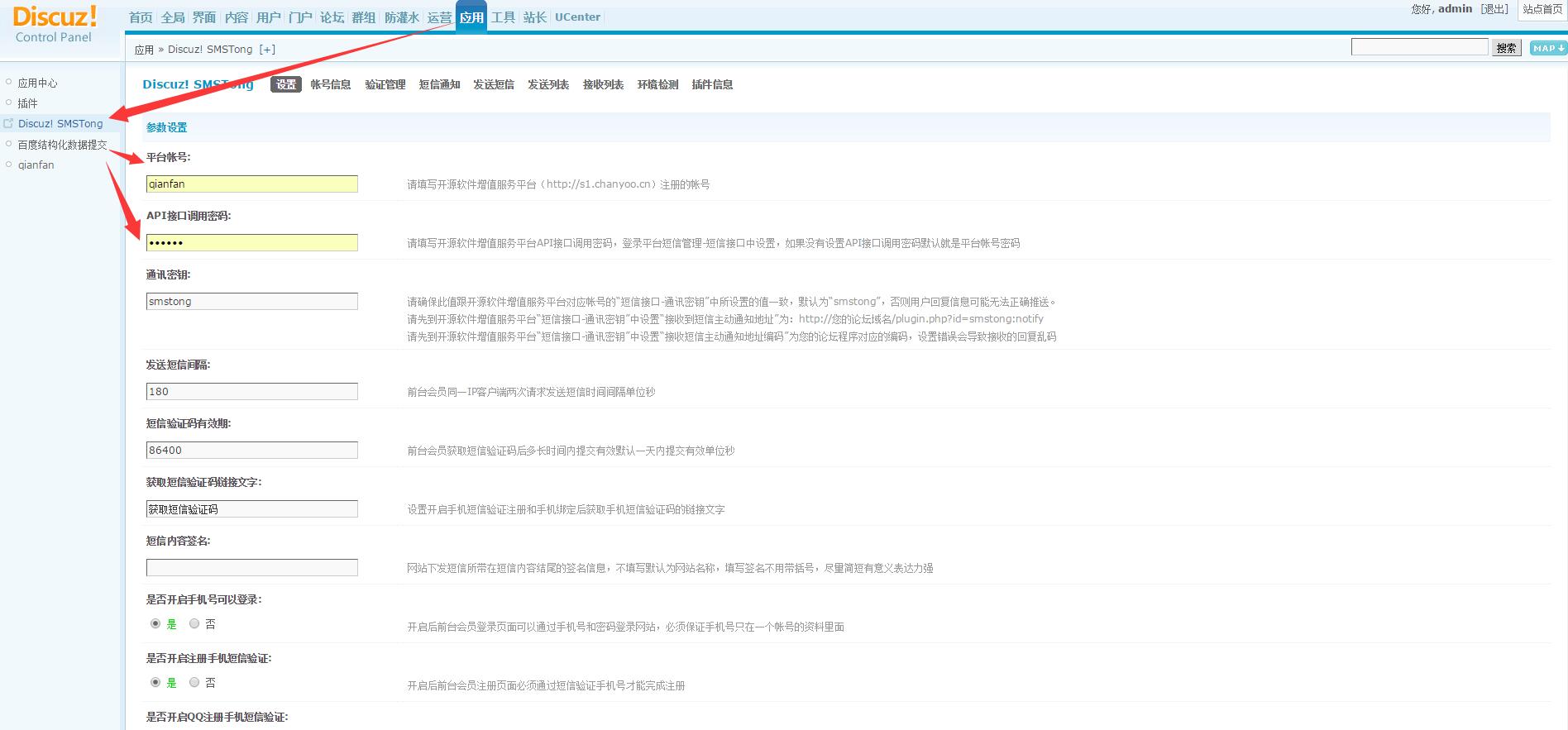Click the 获取短信验证码链接文字 input field
Image resolution: width=1568 pixels, height=730 pixels.
coord(252,508)
